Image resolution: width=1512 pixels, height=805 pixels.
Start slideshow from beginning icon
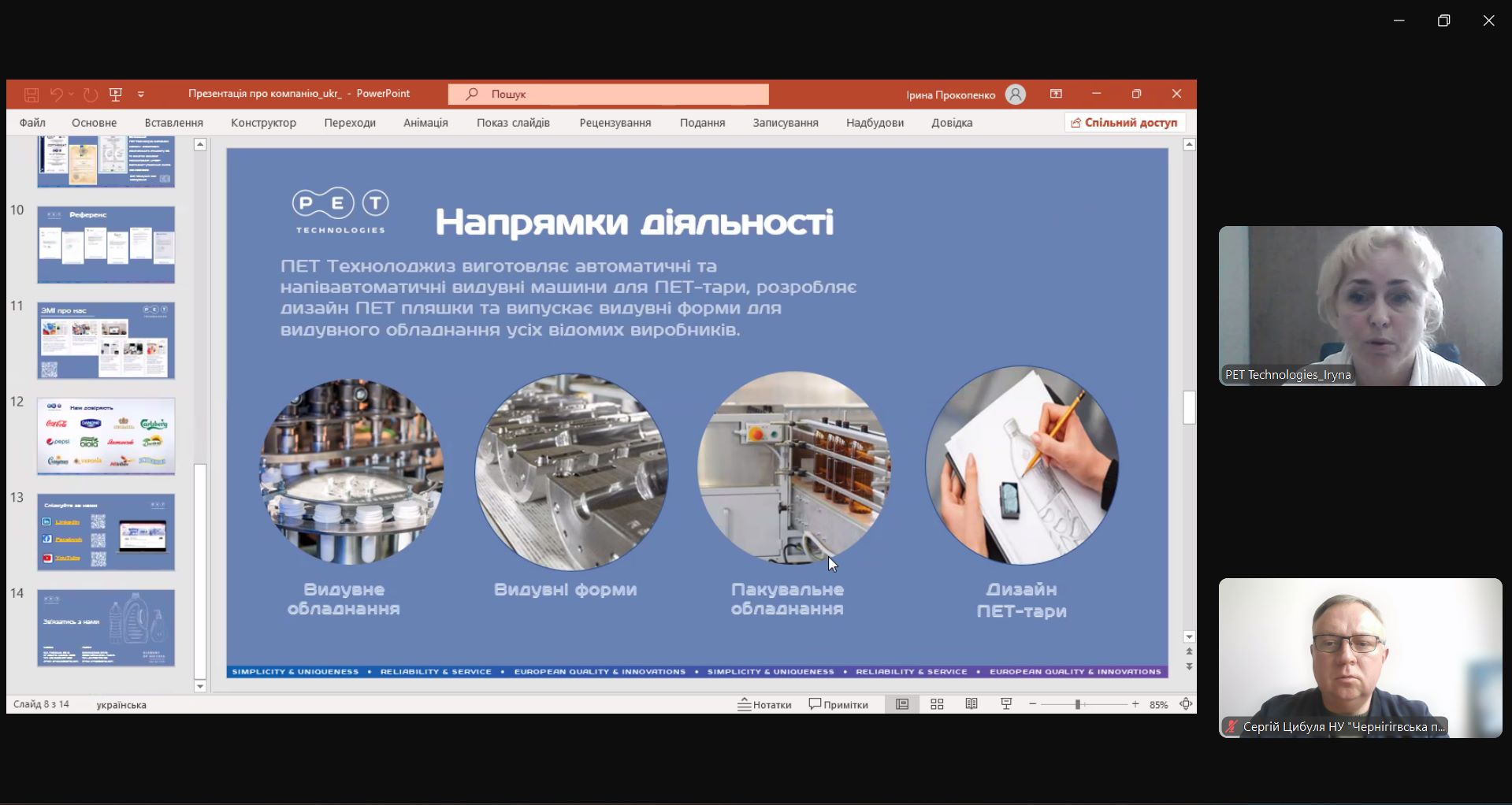click(x=116, y=95)
